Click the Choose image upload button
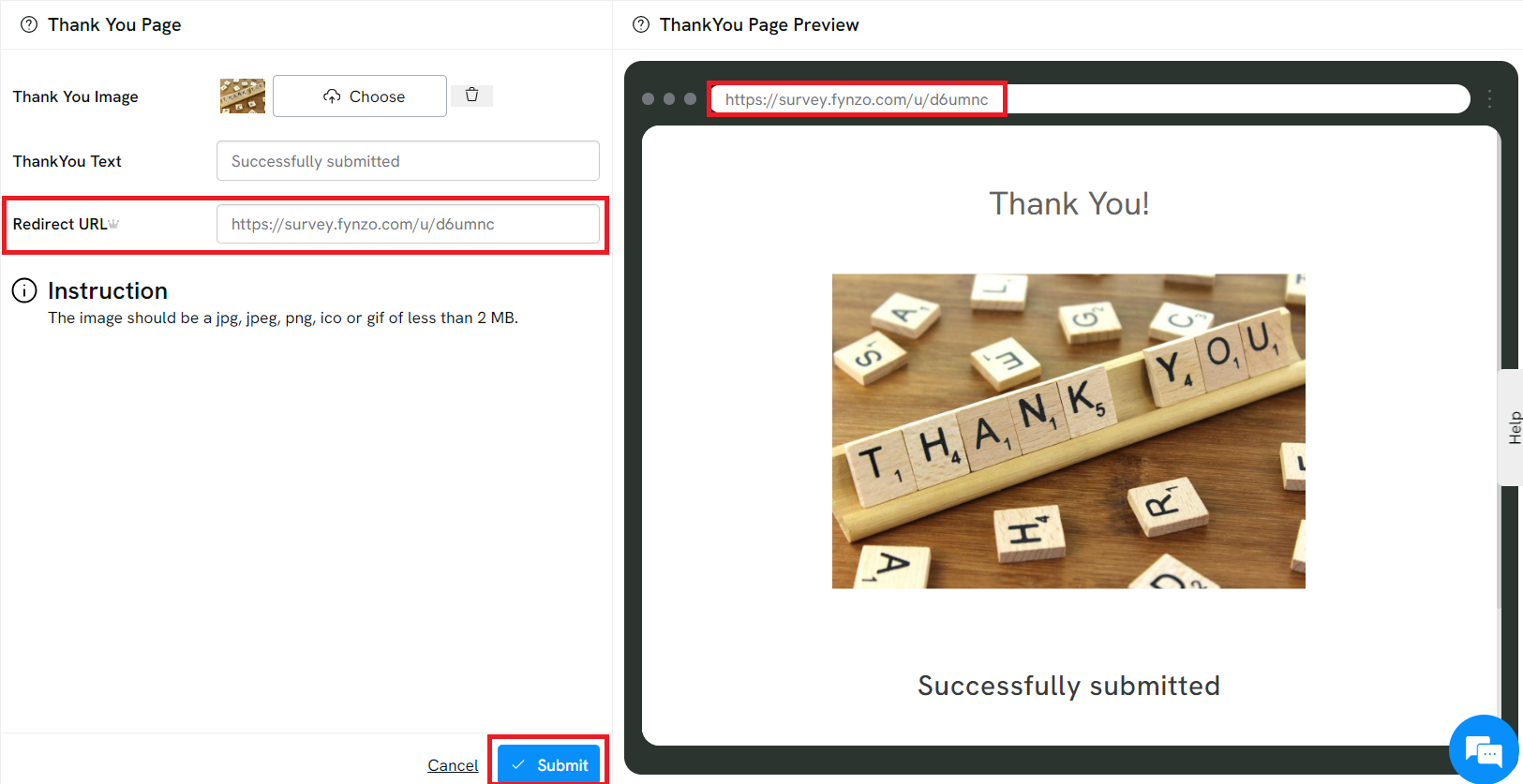This screenshot has height=784, width=1523. tap(360, 96)
